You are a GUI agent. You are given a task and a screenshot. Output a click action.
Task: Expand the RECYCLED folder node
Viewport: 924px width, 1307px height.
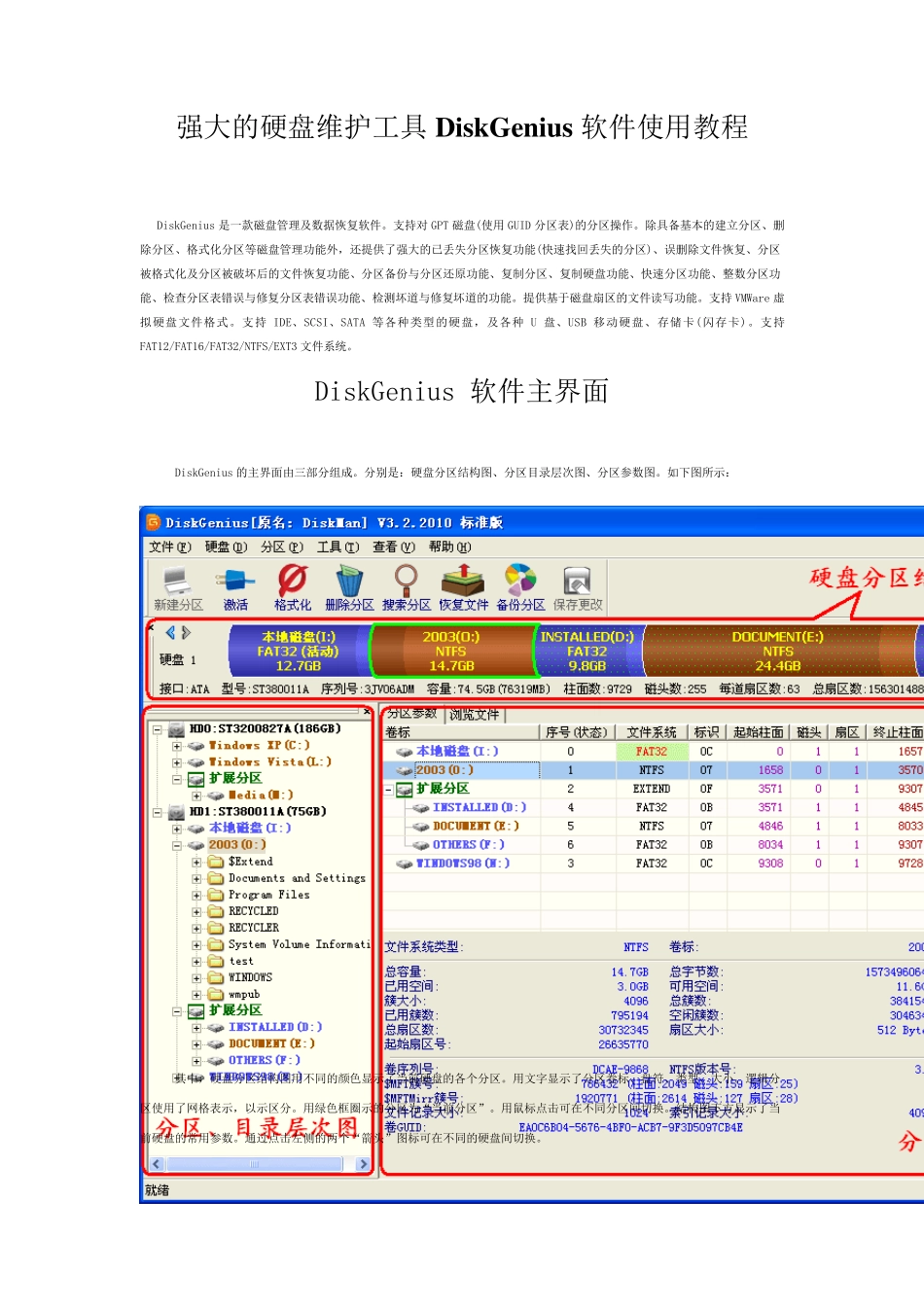[x=196, y=911]
